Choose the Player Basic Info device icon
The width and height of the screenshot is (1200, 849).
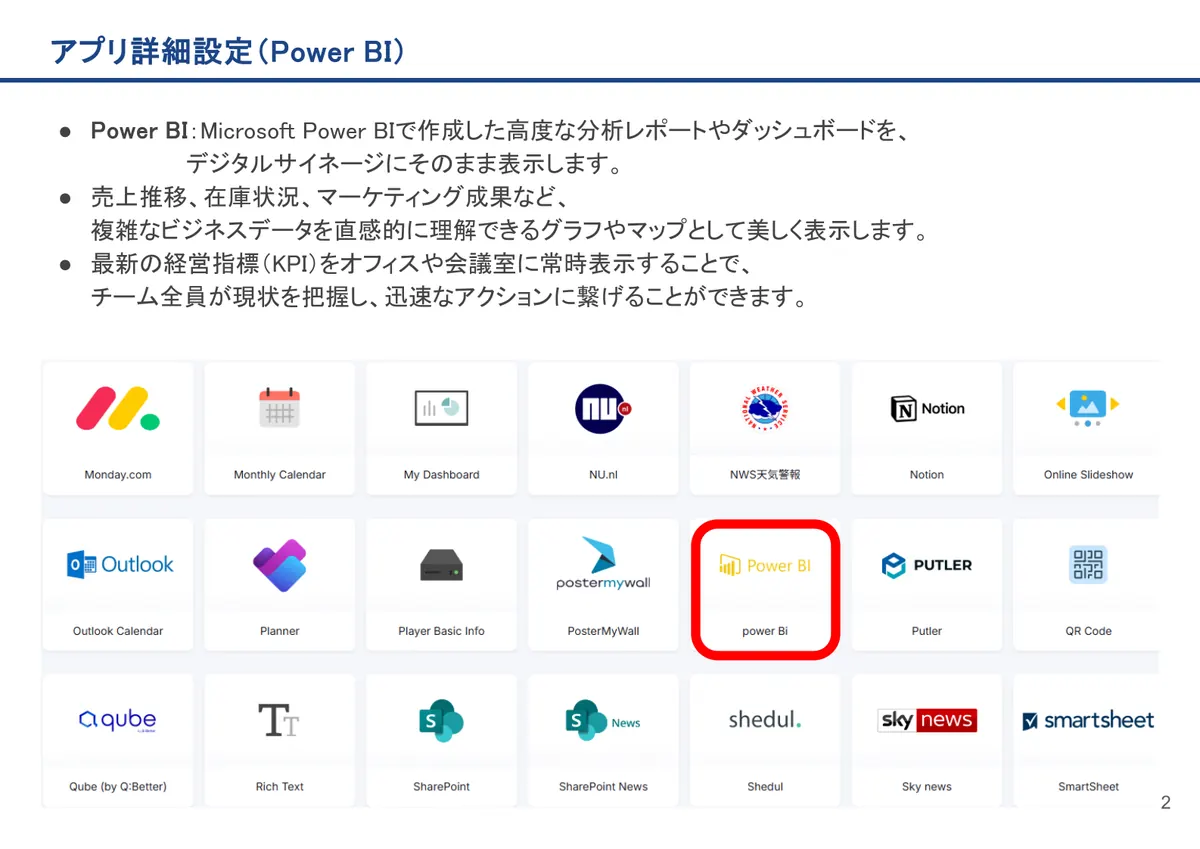(441, 566)
